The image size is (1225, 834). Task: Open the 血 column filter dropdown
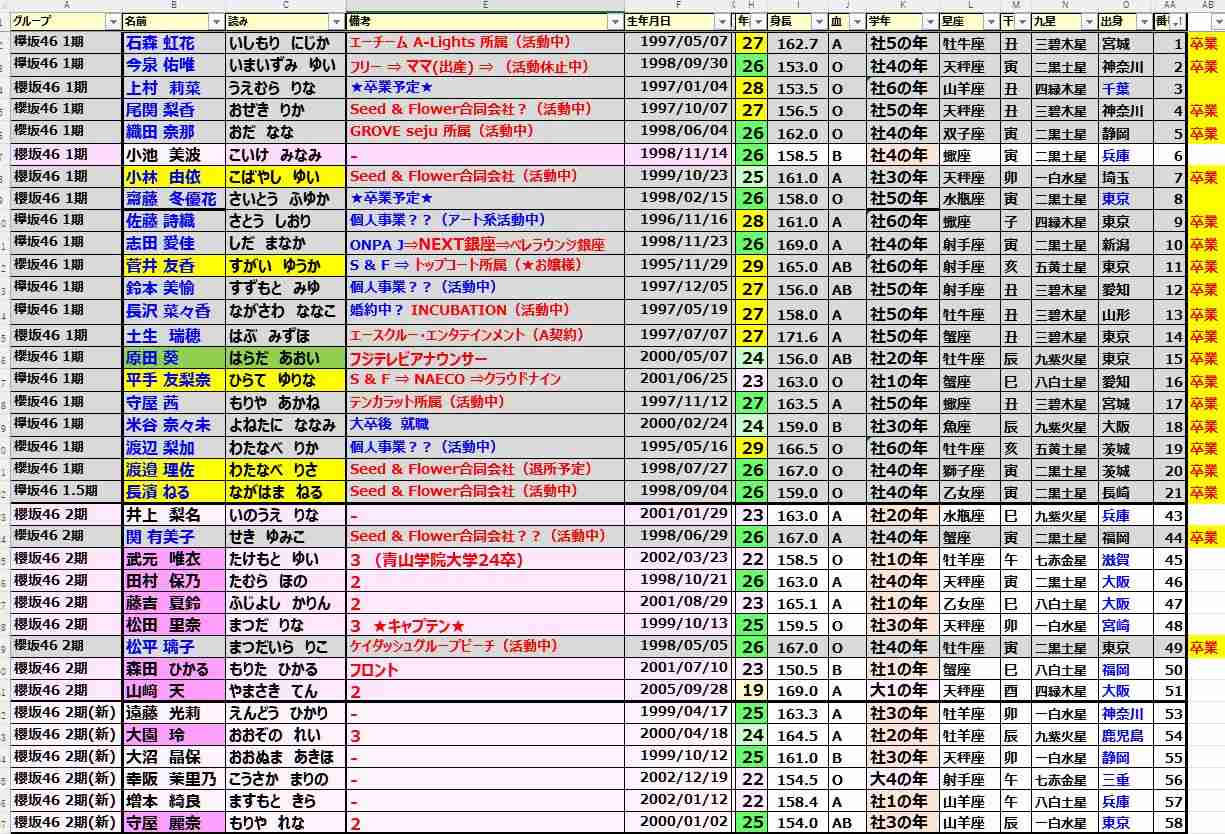(x=858, y=21)
